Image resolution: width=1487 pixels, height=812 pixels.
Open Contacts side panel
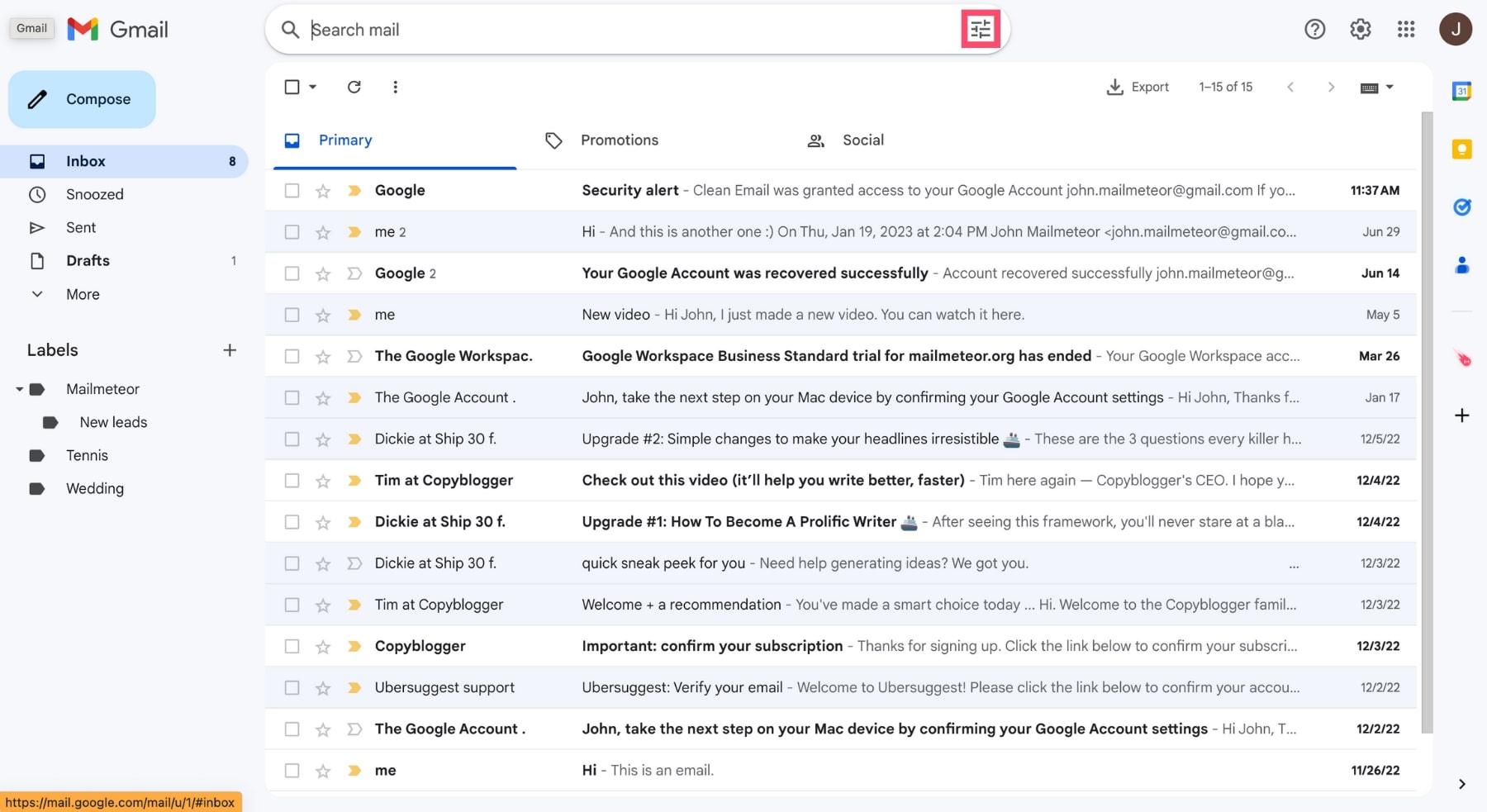point(1461,265)
